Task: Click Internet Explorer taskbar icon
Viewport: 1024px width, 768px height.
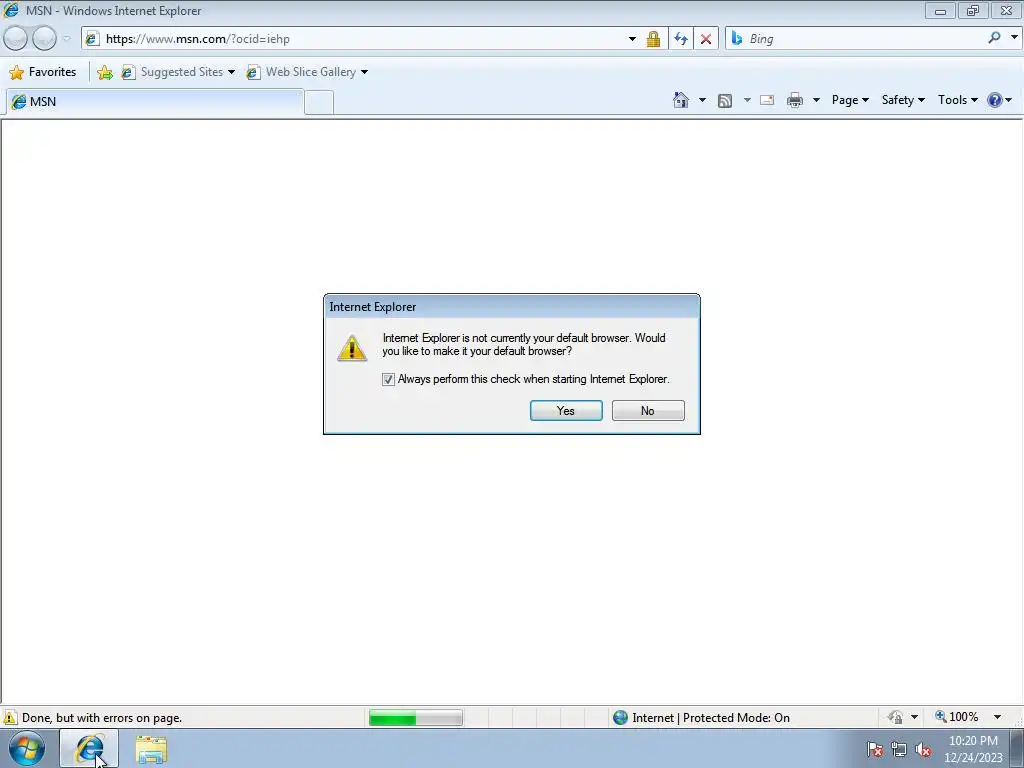Action: (x=89, y=748)
